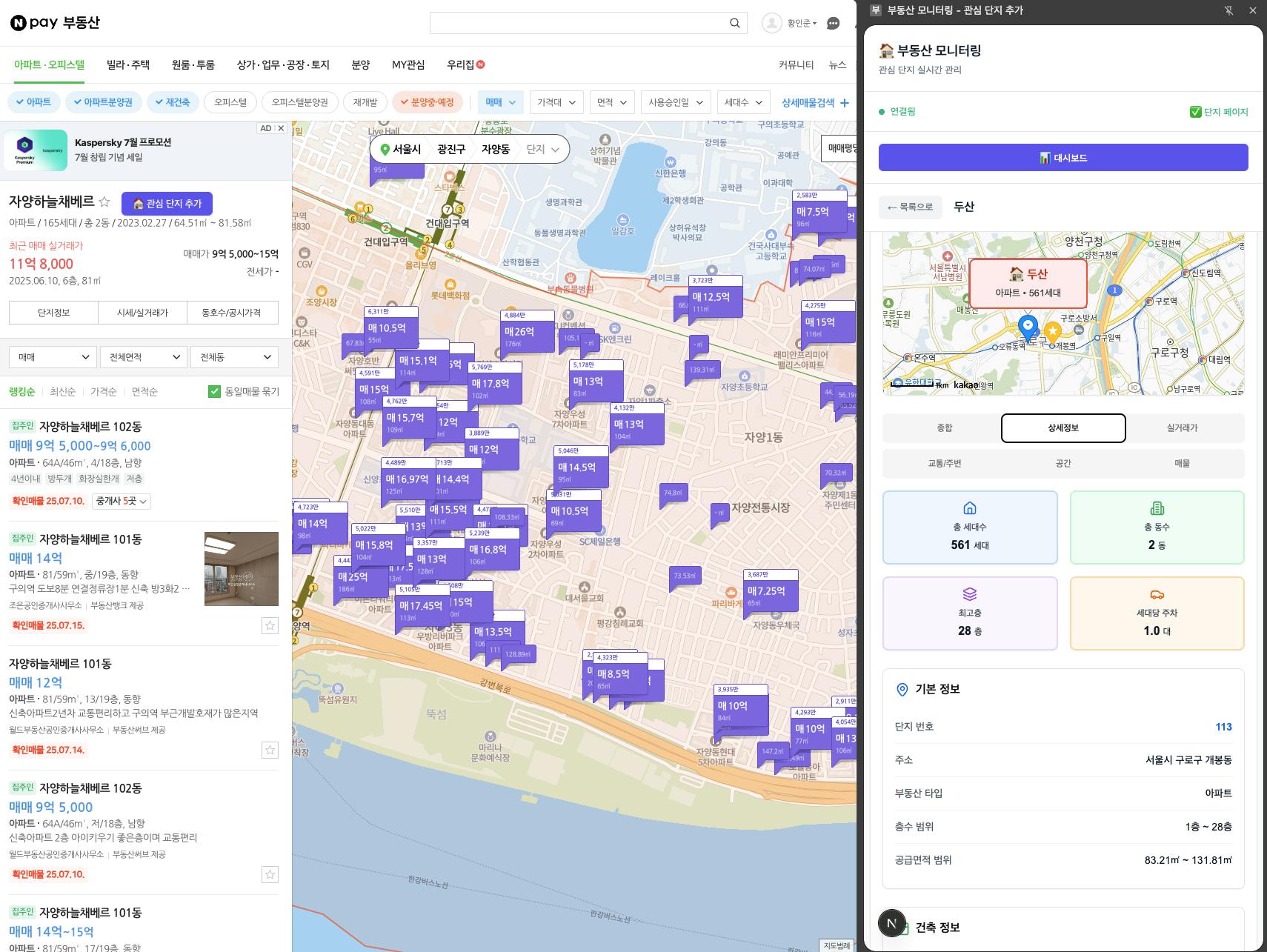This screenshot has height=952, width=1267.
Task: Open the 세대수 dropdown
Action: coord(744,102)
